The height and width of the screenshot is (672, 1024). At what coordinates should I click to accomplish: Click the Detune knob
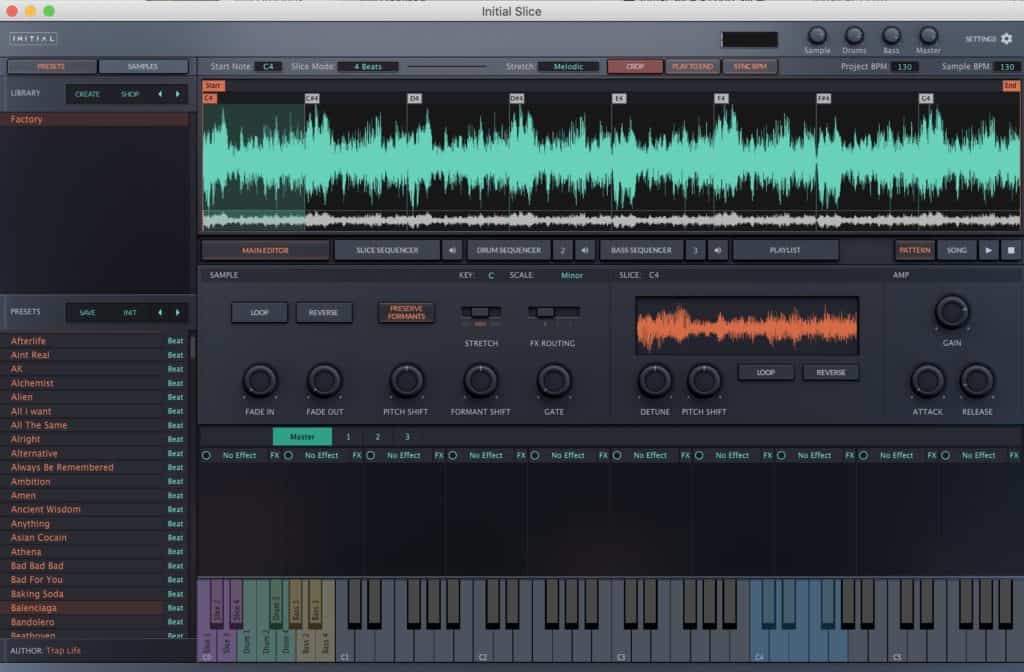654,381
